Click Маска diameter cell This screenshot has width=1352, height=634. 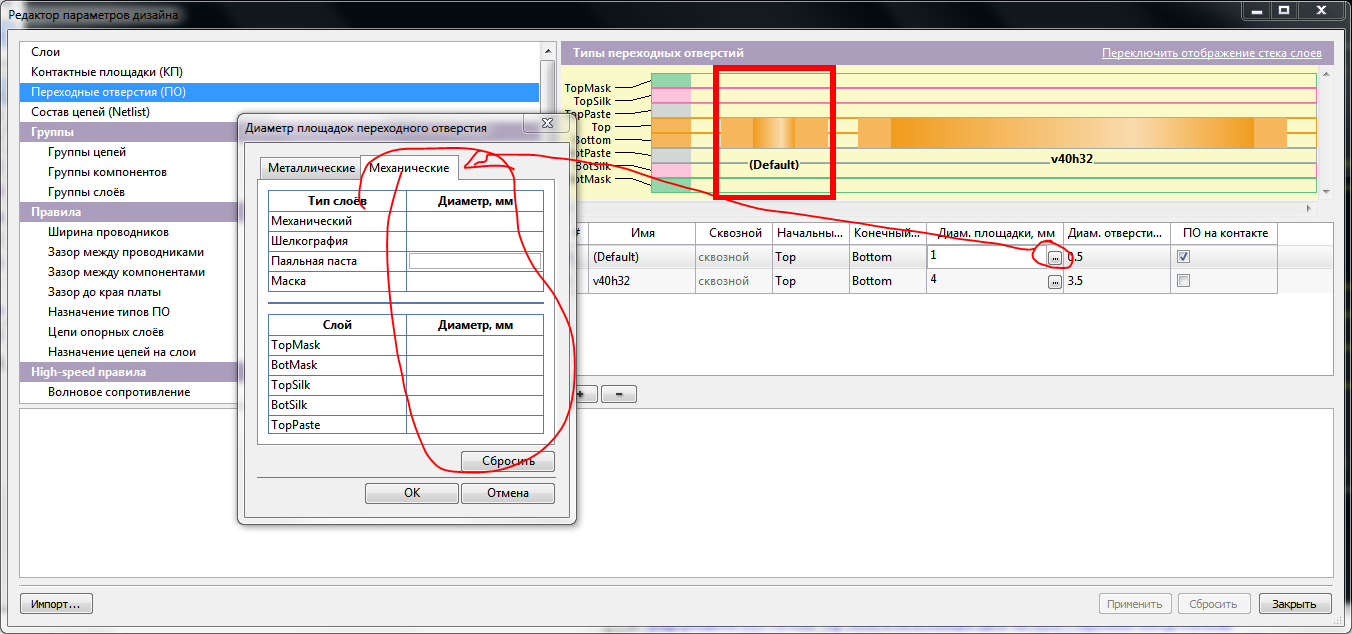pos(474,281)
